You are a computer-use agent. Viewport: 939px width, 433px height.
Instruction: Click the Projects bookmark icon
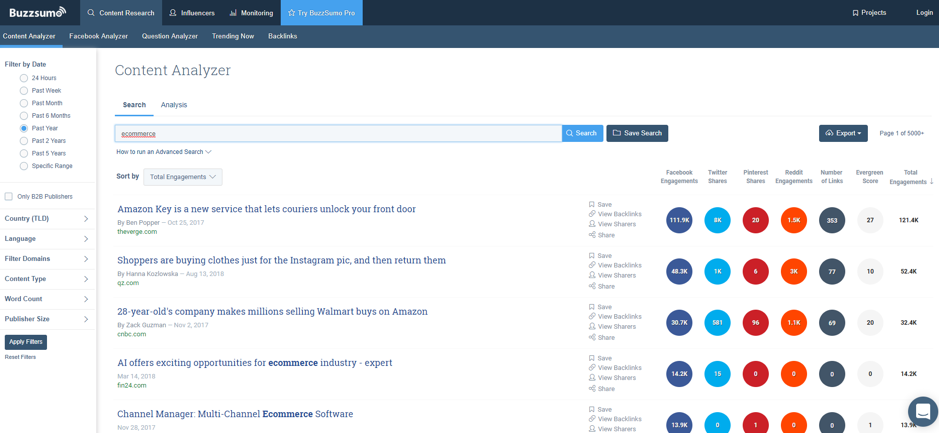click(x=855, y=13)
